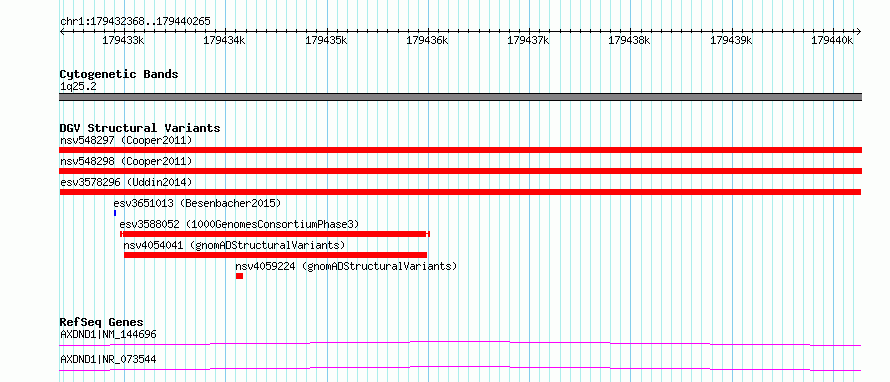
Task: Open the esv3588052 (1000GenomesConsortiumPhase3) label
Action: click(240, 224)
